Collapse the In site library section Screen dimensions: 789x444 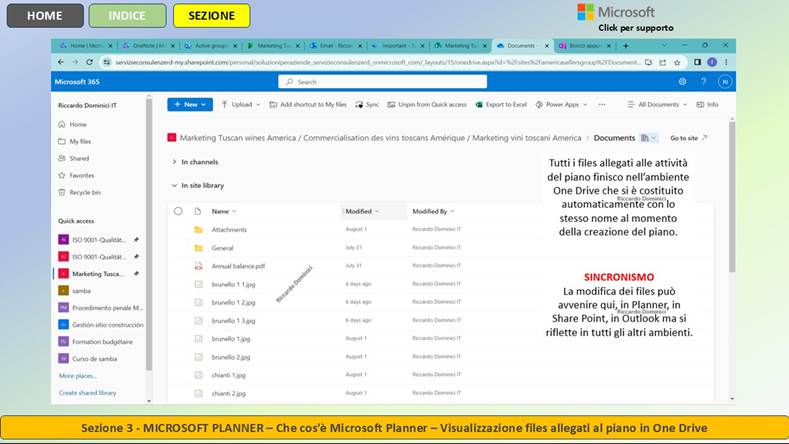coord(198,186)
